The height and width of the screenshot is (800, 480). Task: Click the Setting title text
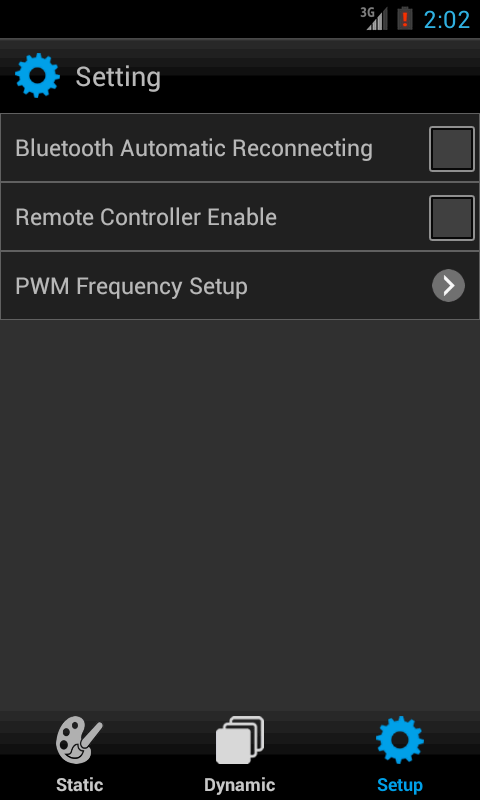pos(118,78)
